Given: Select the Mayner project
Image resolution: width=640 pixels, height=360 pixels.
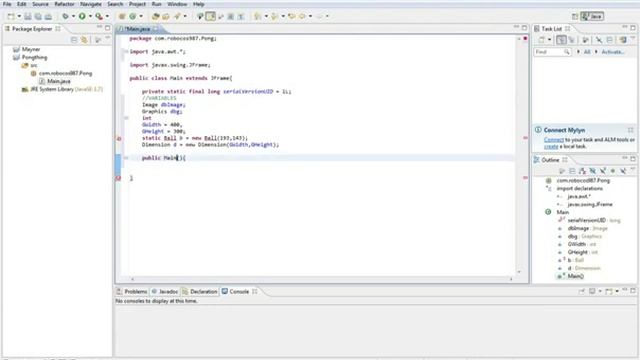Looking at the screenshot, I should pos(27,49).
